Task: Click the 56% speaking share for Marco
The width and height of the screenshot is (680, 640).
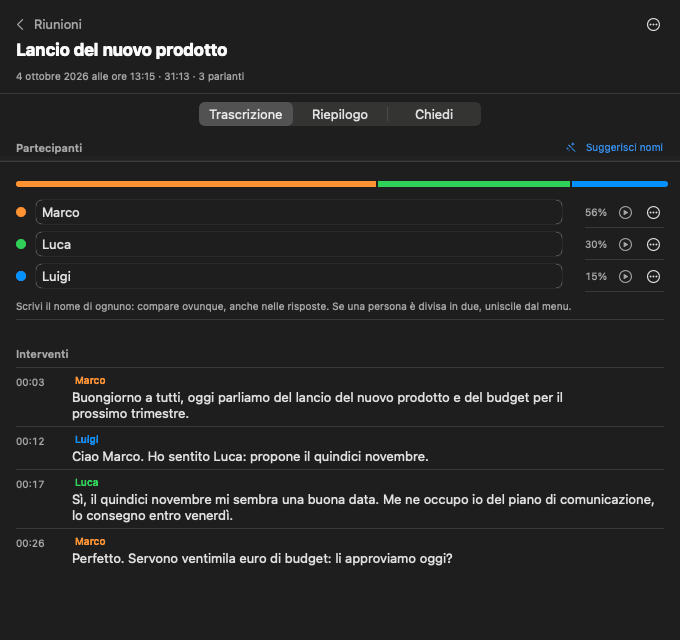Action: [x=595, y=212]
